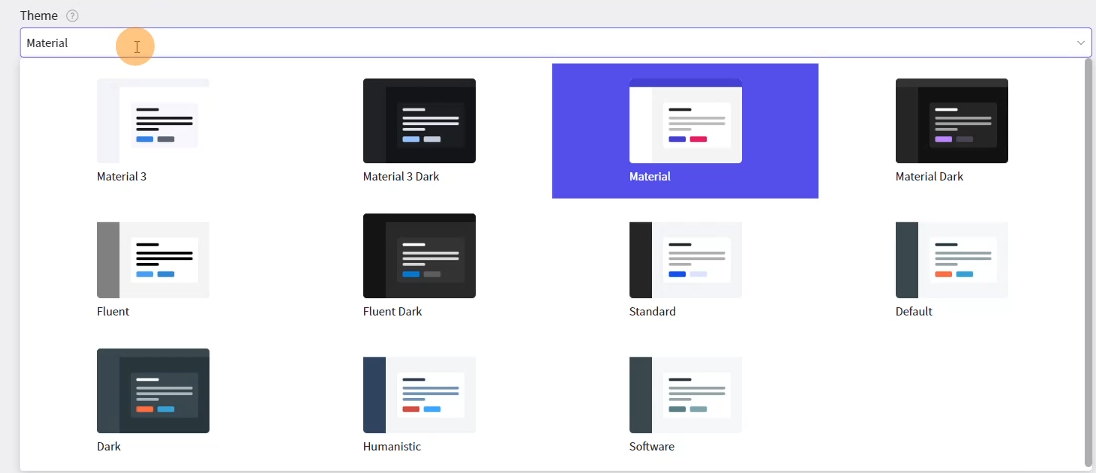The width and height of the screenshot is (1096, 473).
Task: Select the Material 3 theme thumbnail
Action: pyautogui.click(x=153, y=121)
